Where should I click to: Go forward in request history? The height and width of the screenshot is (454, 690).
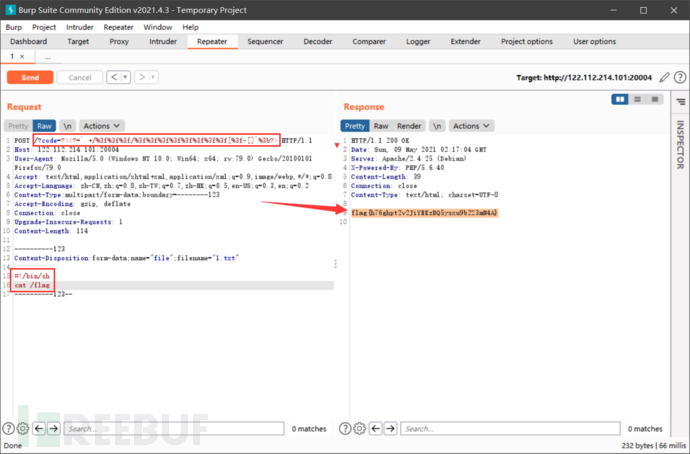click(142, 77)
